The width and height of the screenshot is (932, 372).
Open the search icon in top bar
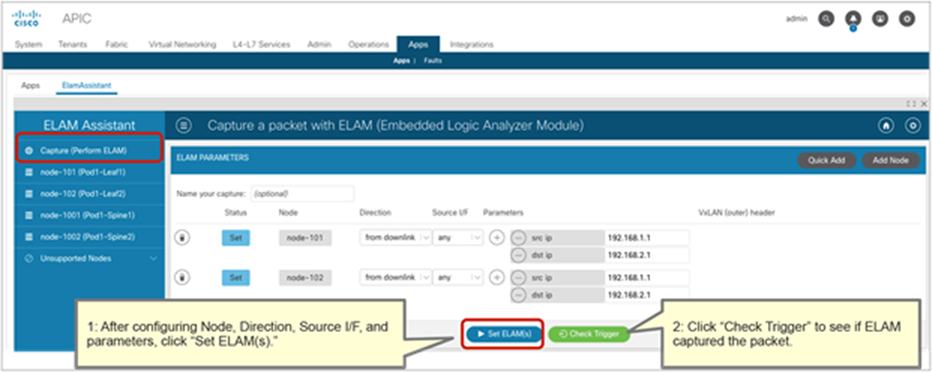826,19
